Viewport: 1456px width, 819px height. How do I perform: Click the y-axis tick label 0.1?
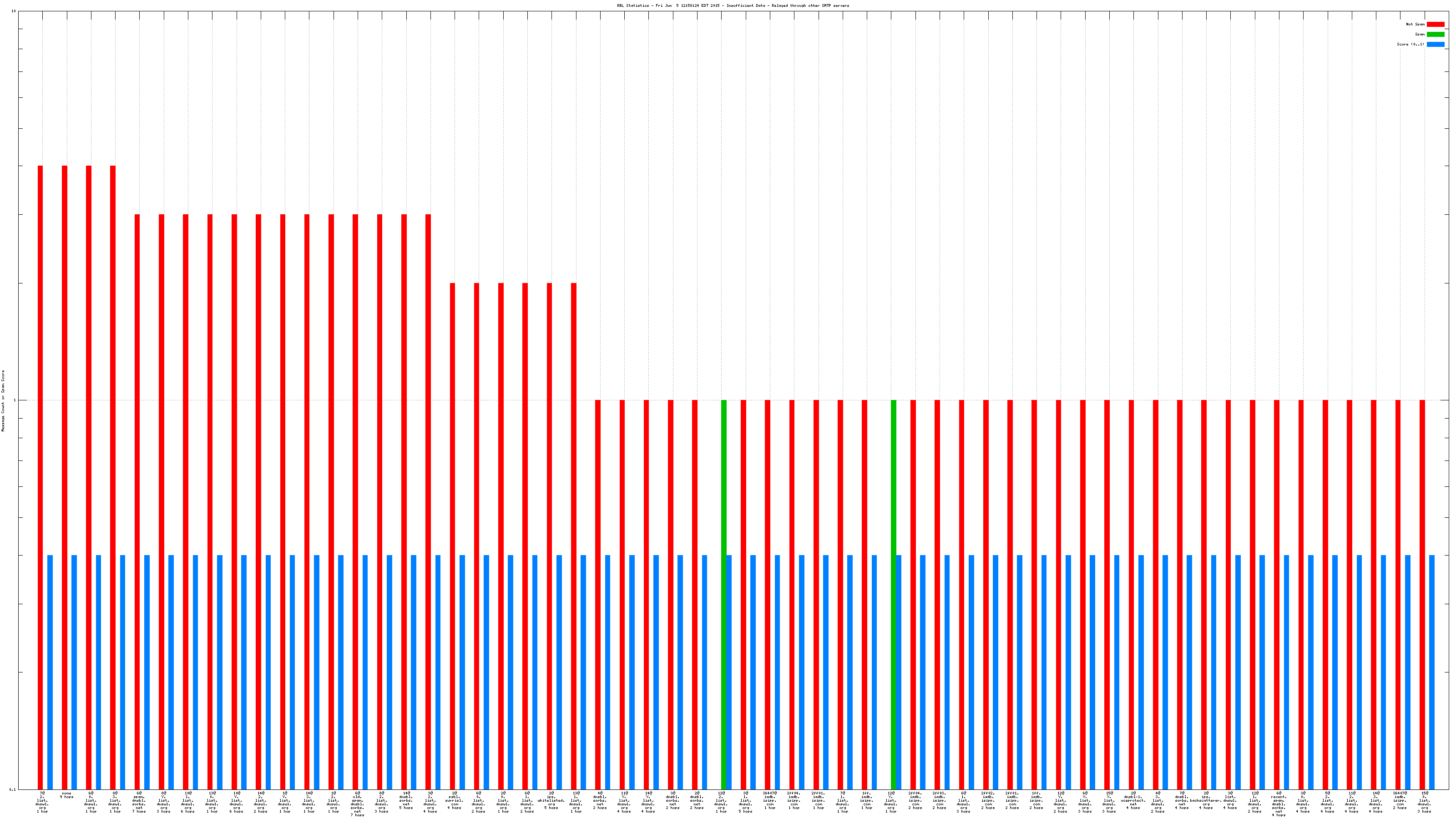pos(12,789)
